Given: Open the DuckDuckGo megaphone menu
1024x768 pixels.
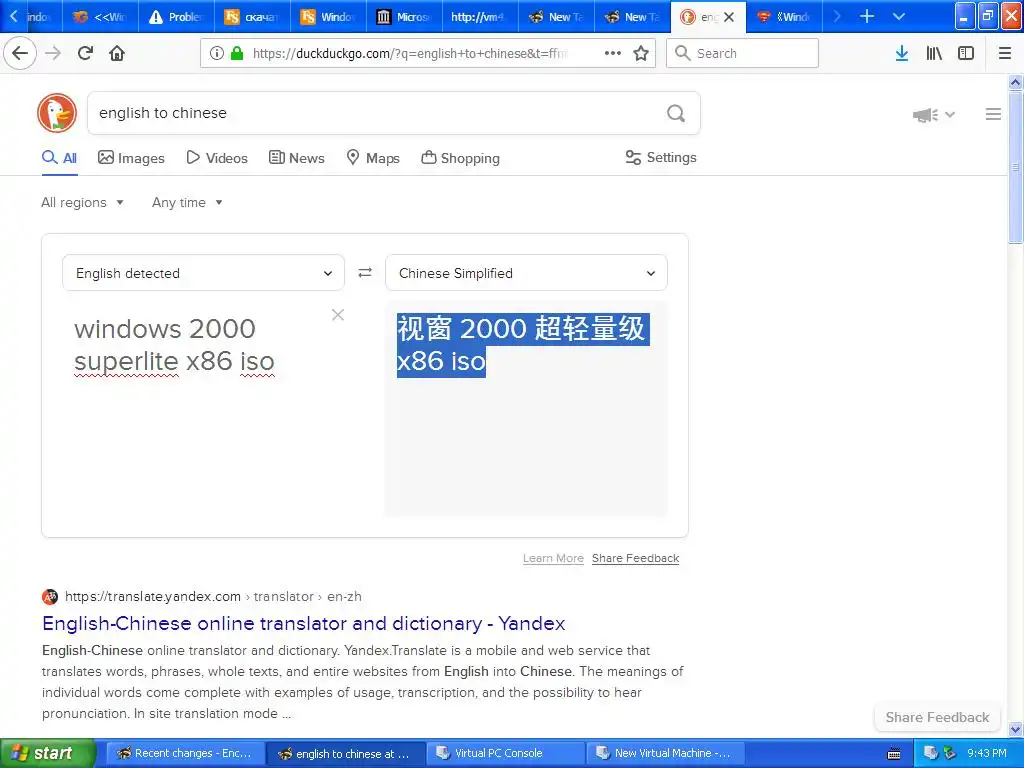Looking at the screenshot, I should click(x=933, y=115).
